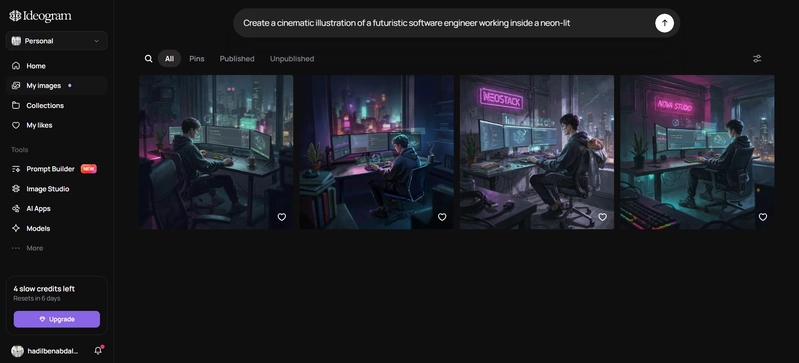Open the filter settings sliders icon
The height and width of the screenshot is (363, 799).
coord(757,59)
